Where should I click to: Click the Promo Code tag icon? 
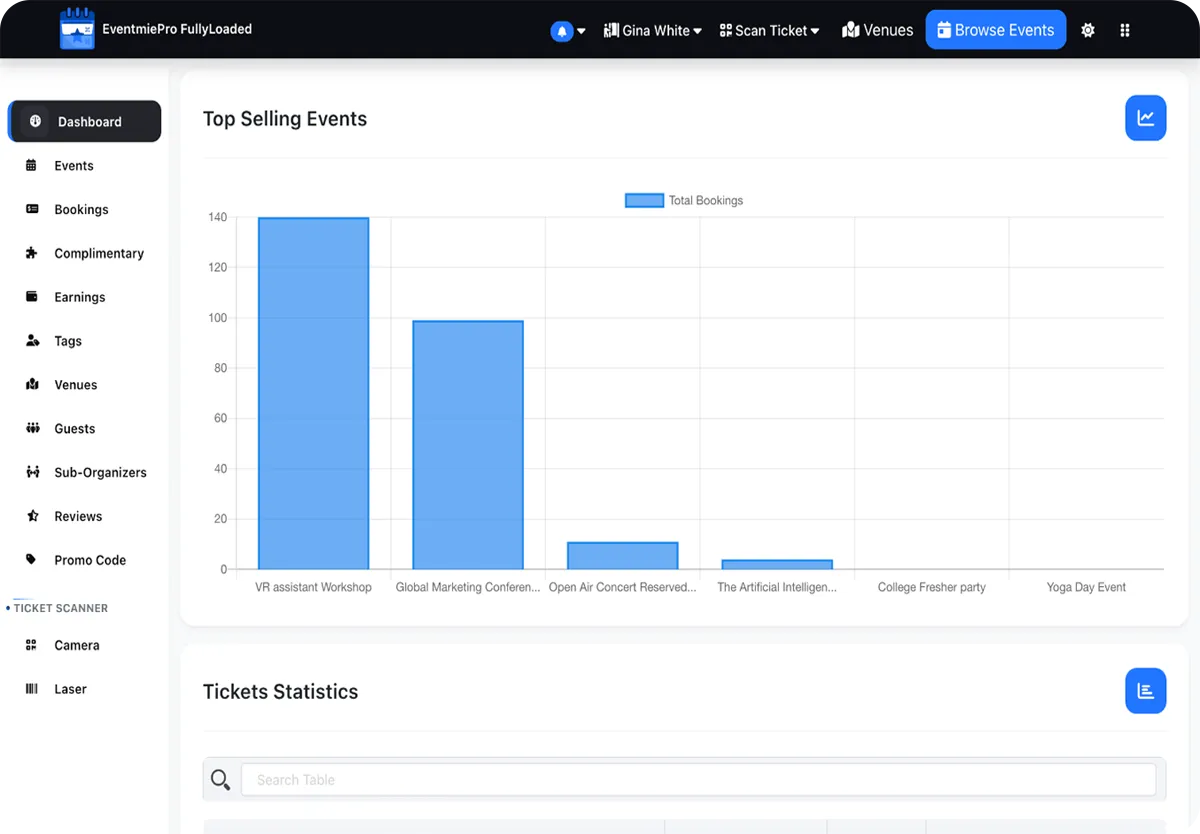[32, 560]
